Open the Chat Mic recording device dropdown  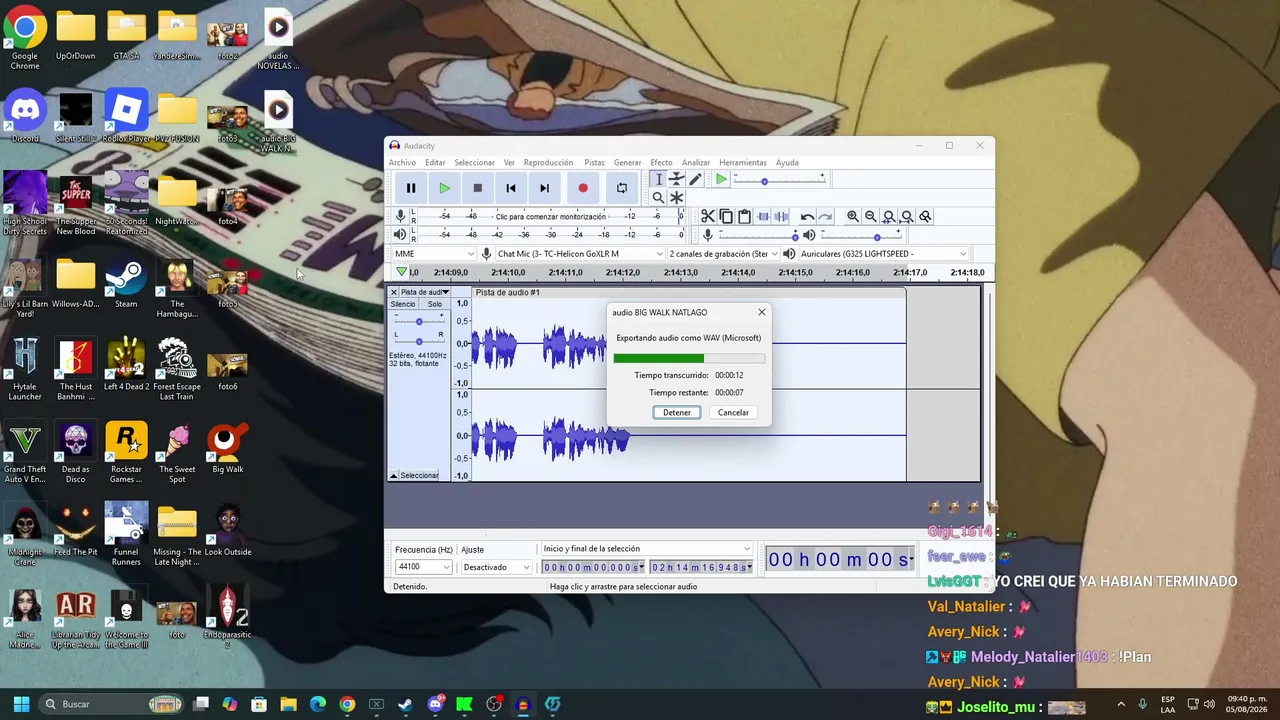[580, 254]
